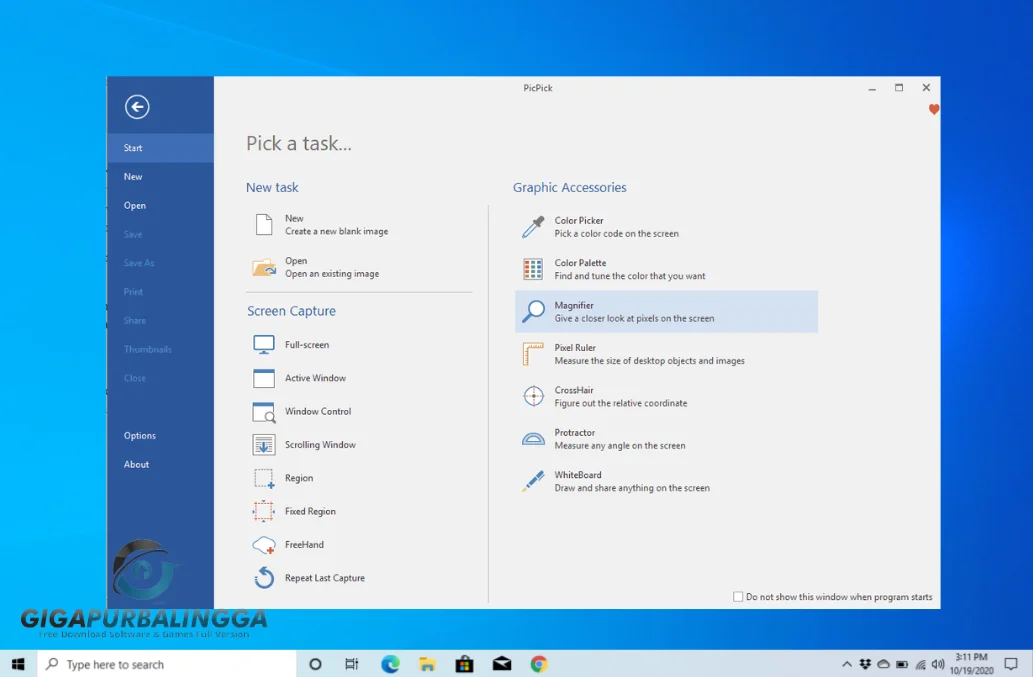The width and height of the screenshot is (1033, 677).
Task: Open the About sidebar menu item
Action: 137,465
